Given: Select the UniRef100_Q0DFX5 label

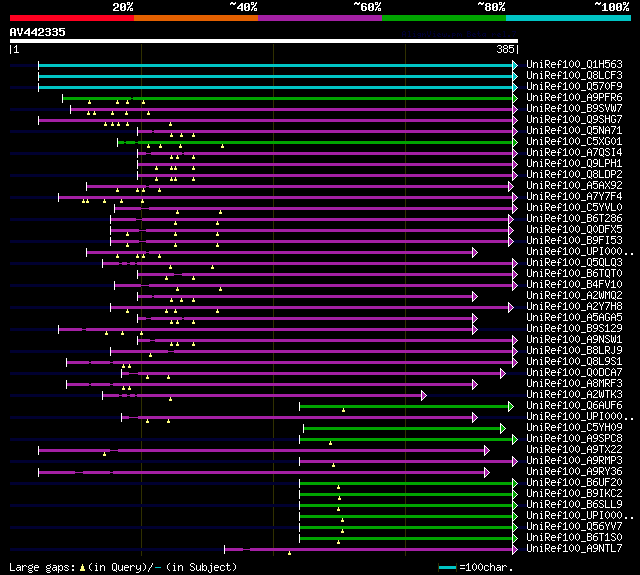Looking at the screenshot, I should [x=574, y=230].
